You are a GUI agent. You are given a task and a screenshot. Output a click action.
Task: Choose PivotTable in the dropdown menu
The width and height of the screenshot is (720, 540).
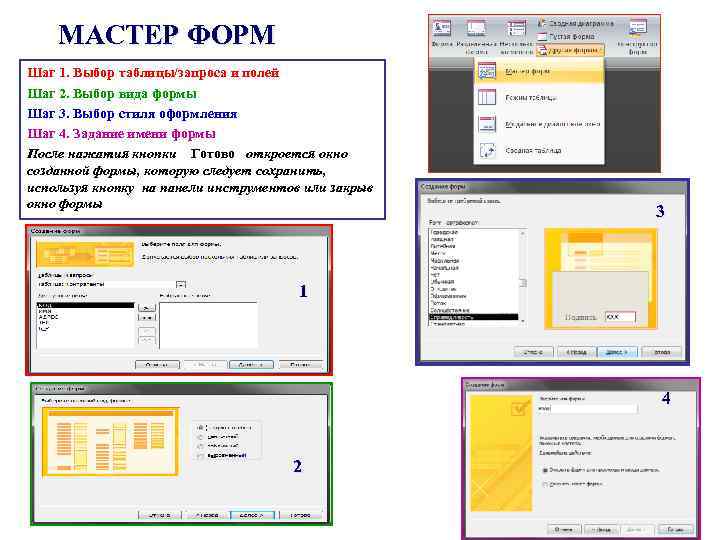tap(539, 150)
